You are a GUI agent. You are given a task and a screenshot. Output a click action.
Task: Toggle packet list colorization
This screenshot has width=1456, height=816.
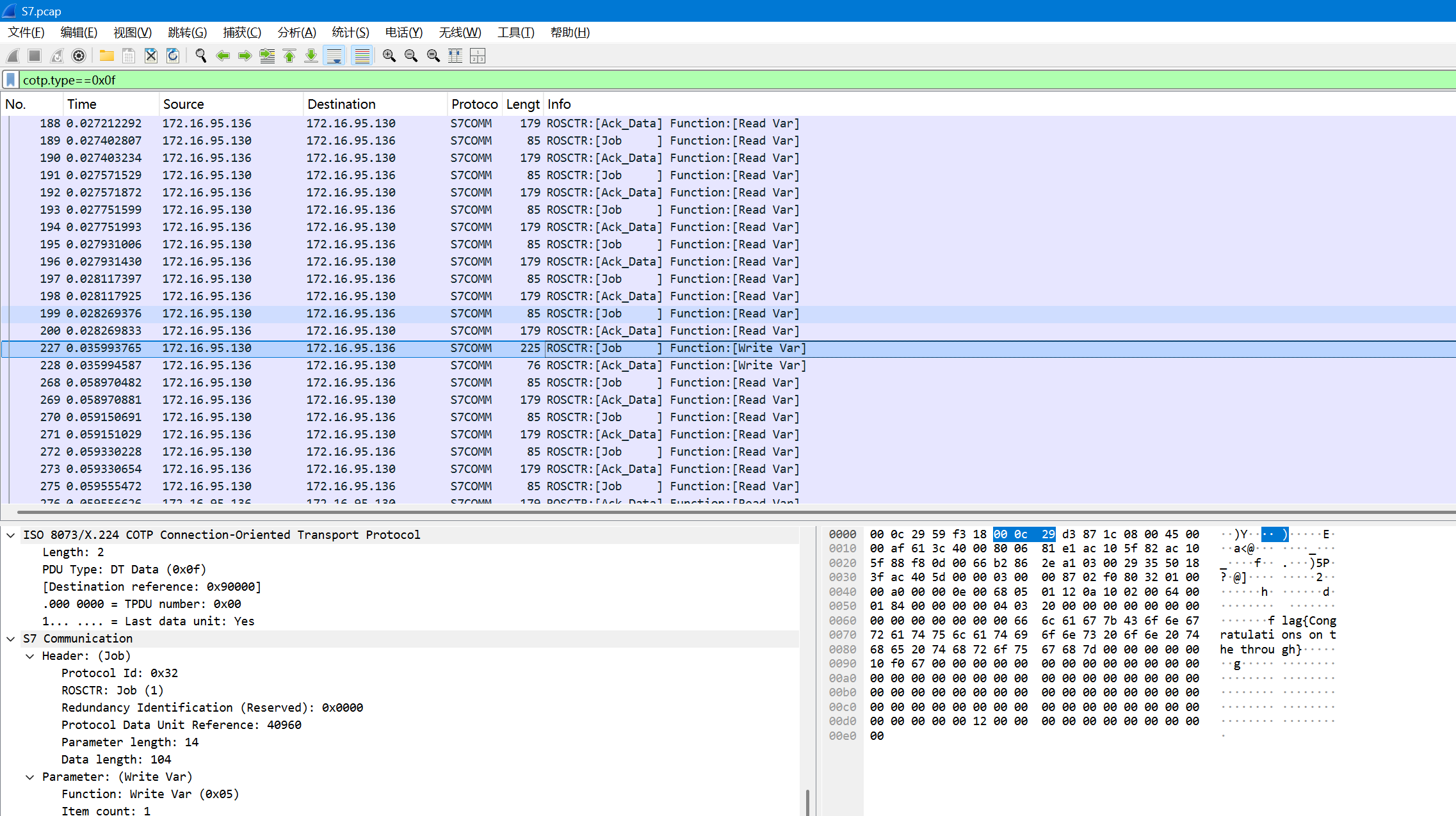[362, 56]
